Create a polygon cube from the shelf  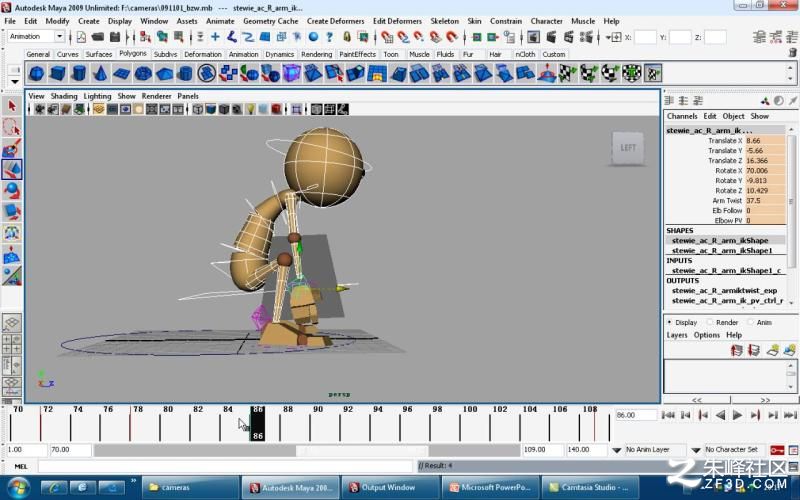click(57, 73)
